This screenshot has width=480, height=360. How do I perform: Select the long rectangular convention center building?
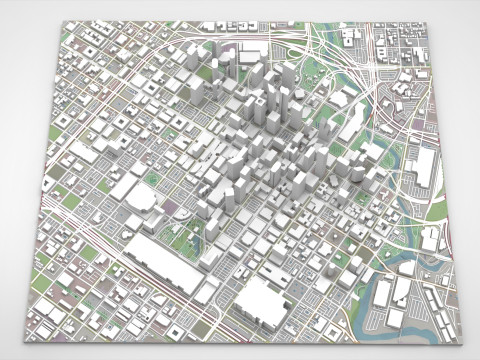163,263
